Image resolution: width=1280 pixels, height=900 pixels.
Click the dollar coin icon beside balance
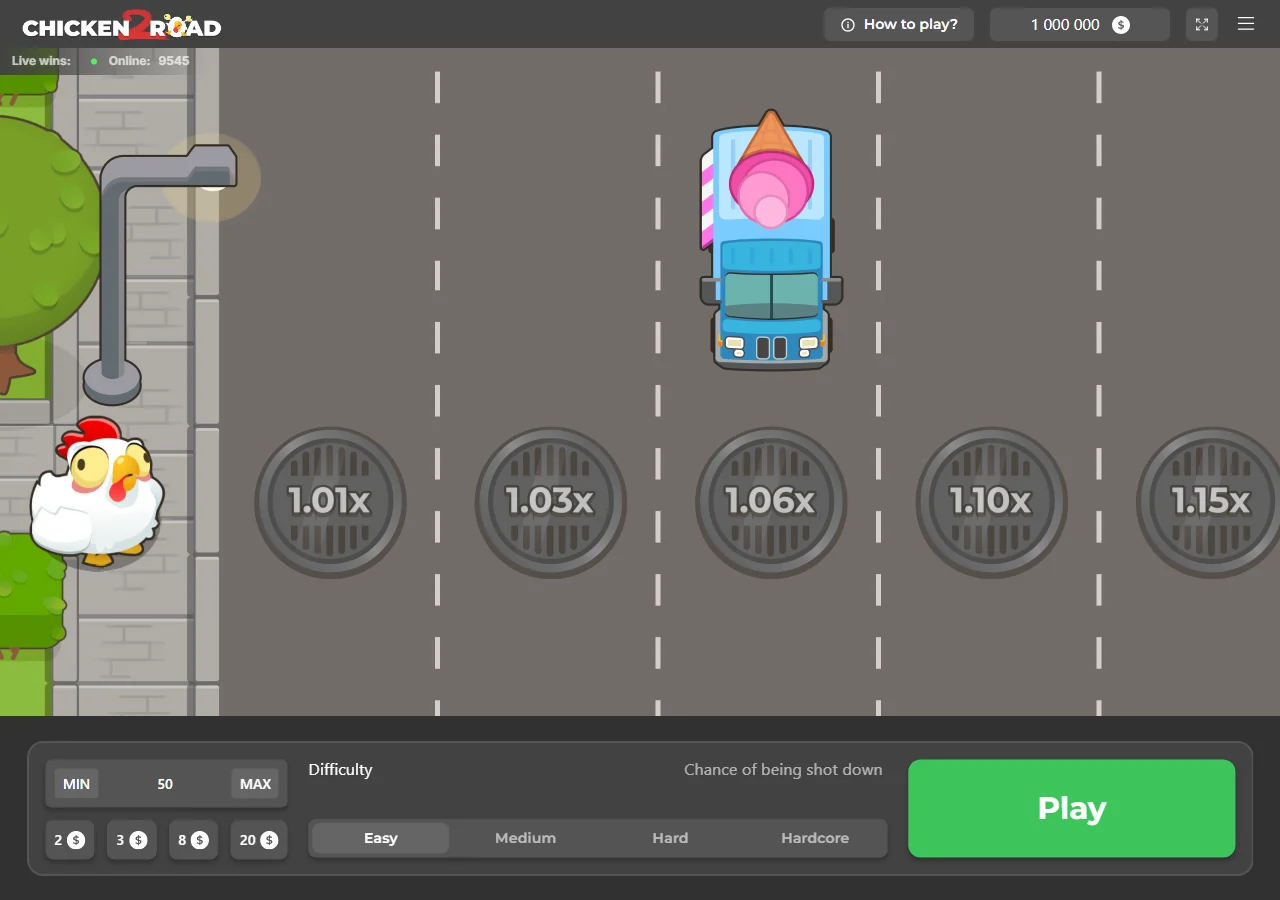point(1121,24)
